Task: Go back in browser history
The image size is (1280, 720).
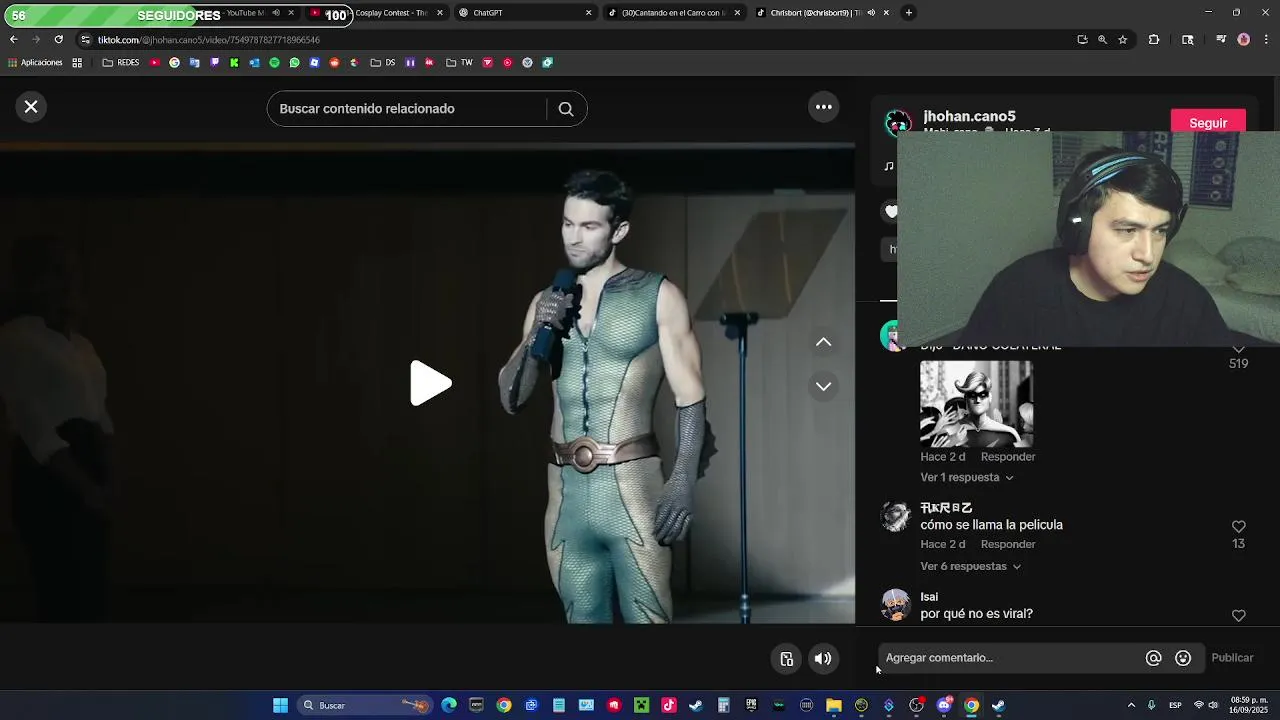Action: pyautogui.click(x=14, y=39)
